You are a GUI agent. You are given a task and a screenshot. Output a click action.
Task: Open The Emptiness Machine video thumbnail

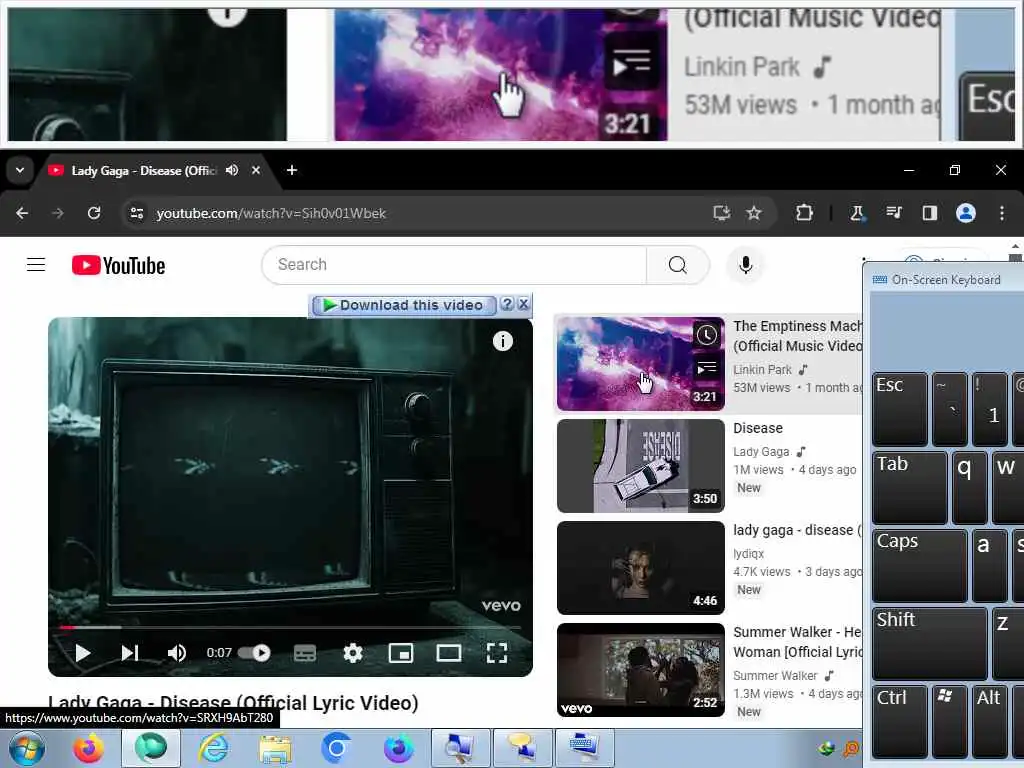[x=641, y=364]
